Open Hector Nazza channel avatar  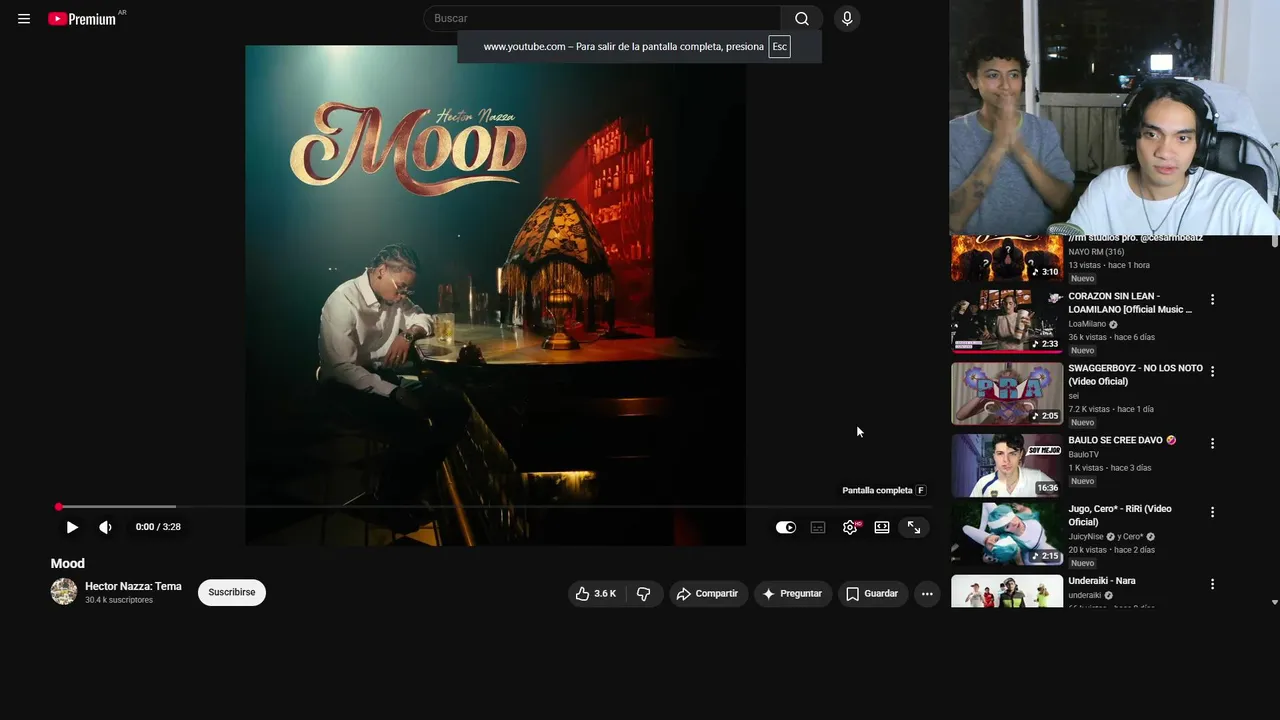64,592
